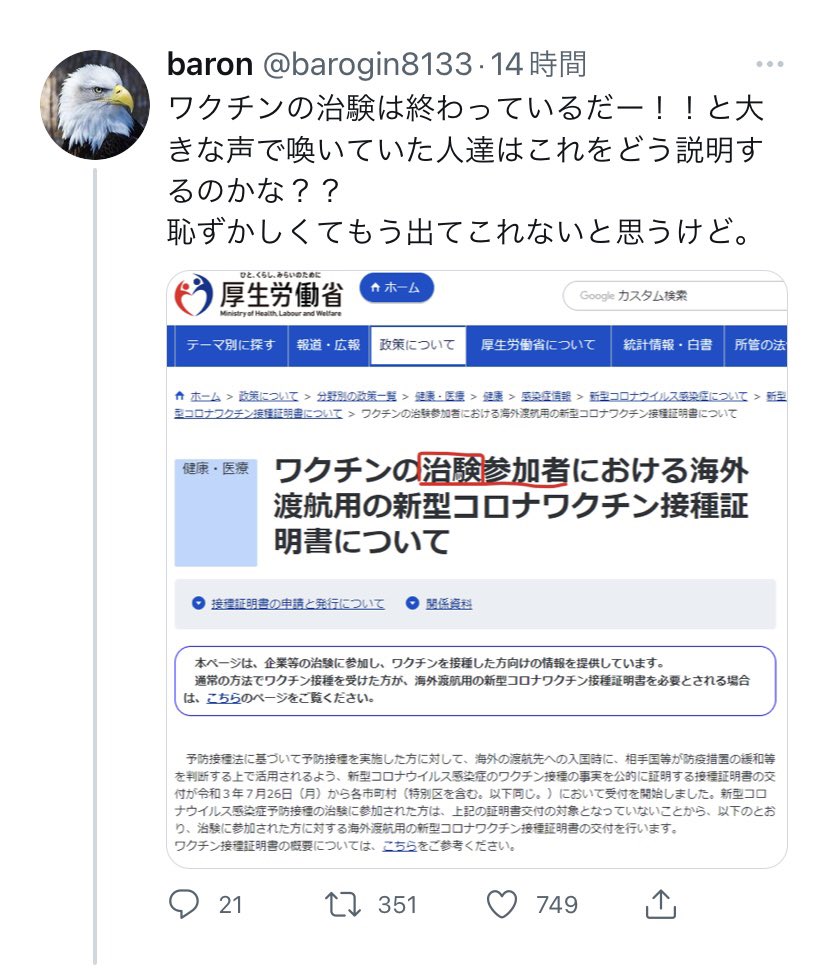The width and height of the screenshot is (828, 972).
Task: Open the bald eagle profile avatar
Action: [95, 105]
